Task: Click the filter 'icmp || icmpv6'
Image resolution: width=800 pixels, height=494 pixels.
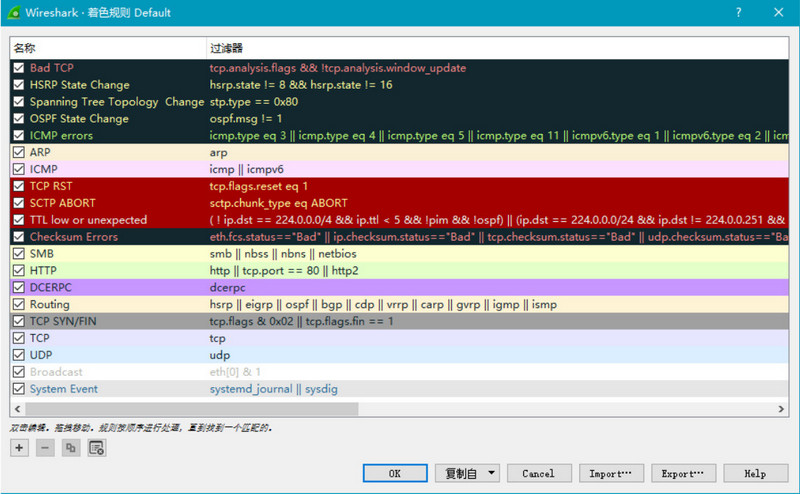Action: [x=246, y=169]
